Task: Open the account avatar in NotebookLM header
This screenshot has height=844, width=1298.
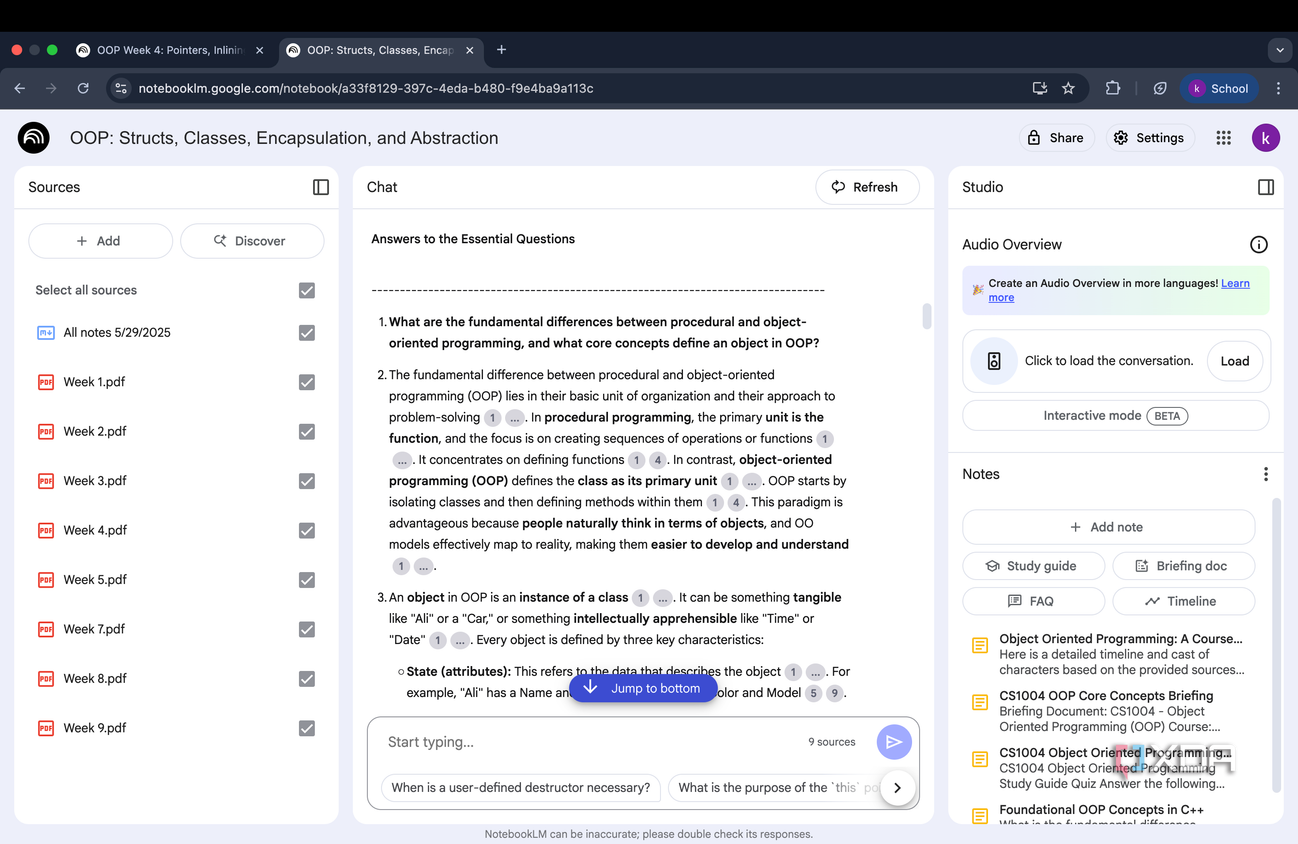Action: pos(1266,138)
